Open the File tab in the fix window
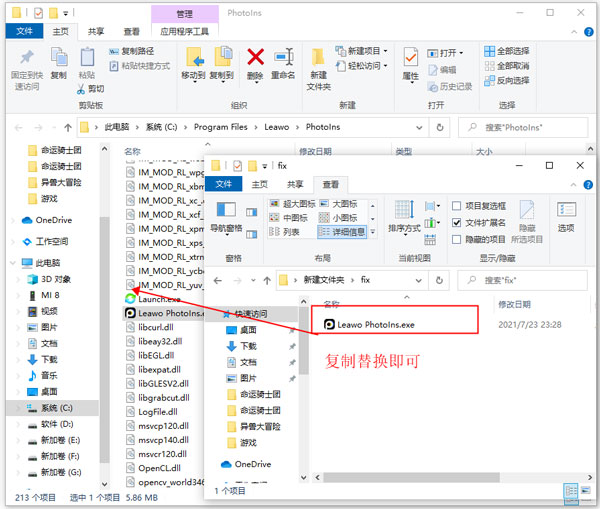 click(x=223, y=184)
